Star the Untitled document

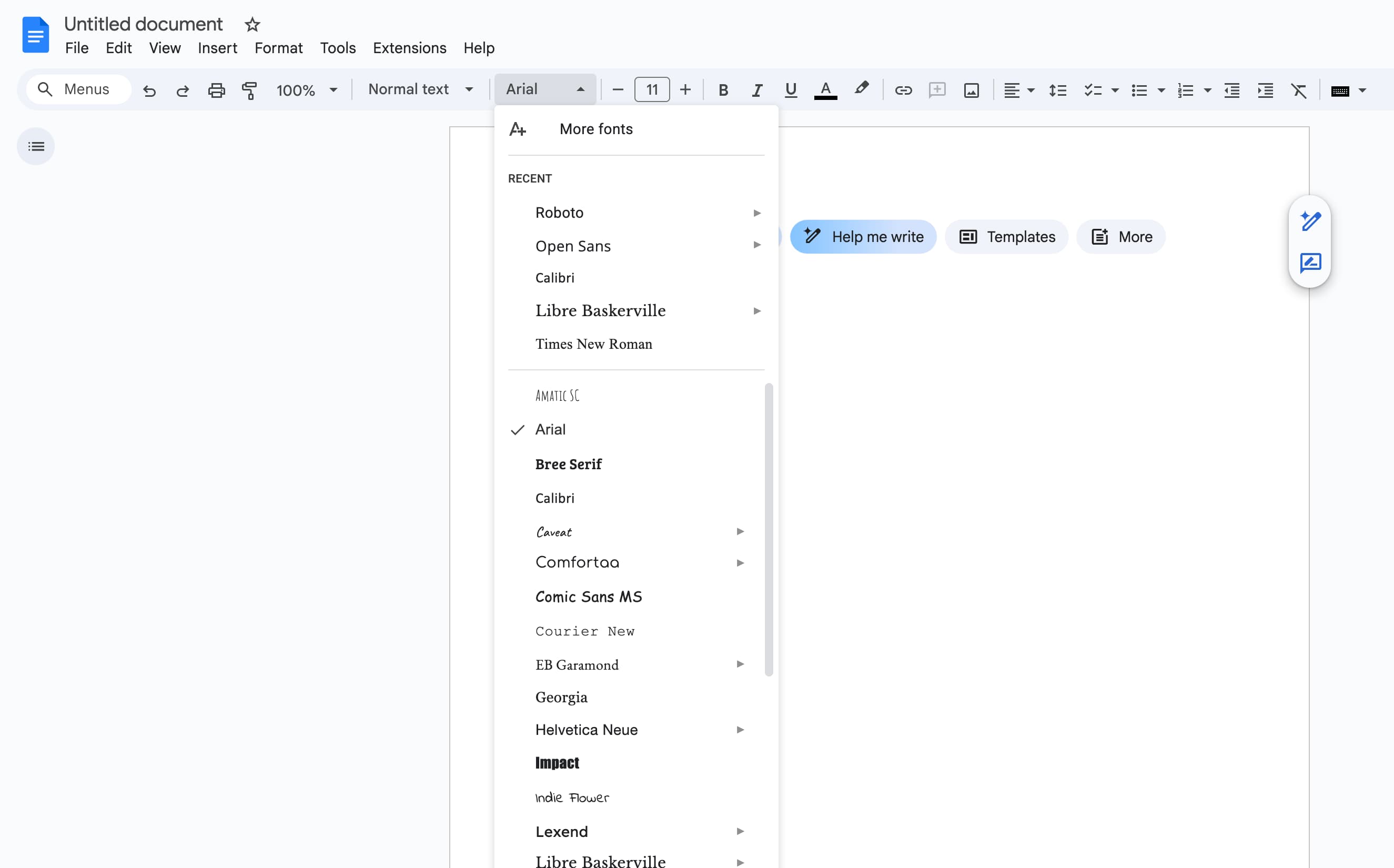pyautogui.click(x=251, y=25)
